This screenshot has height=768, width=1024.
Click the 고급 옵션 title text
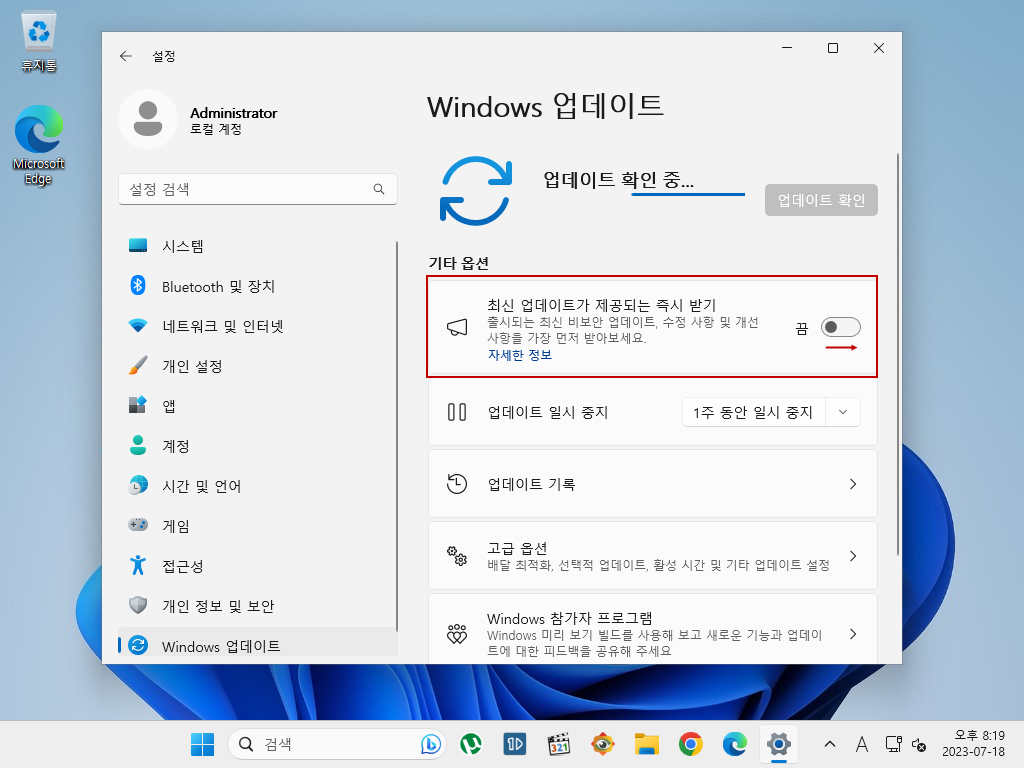point(517,548)
